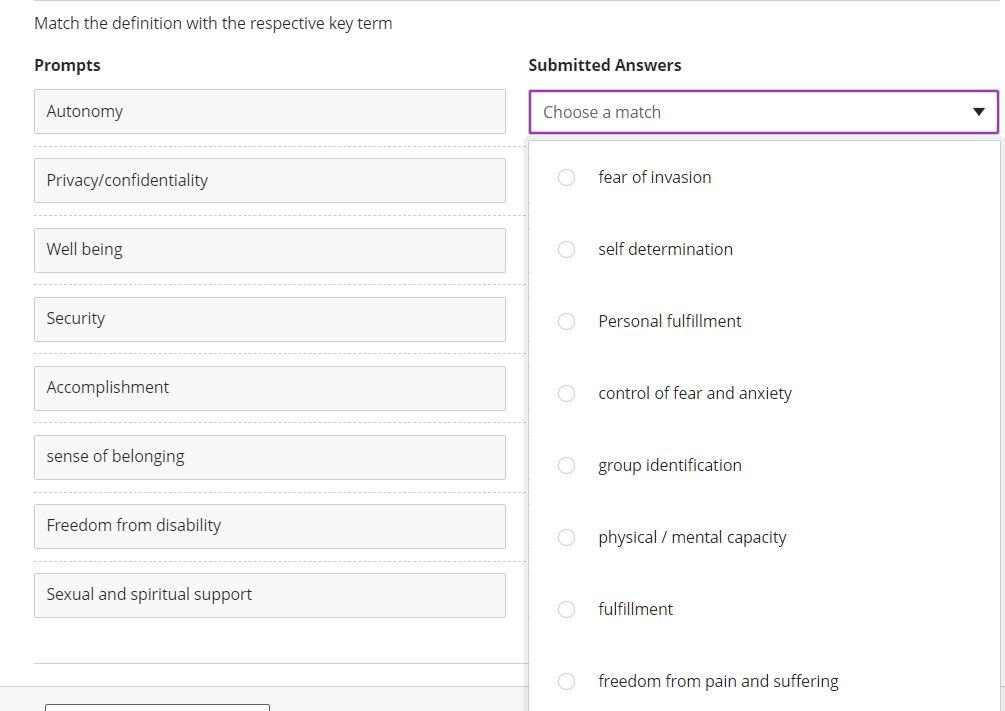Viewport: 1005px width, 711px height.
Task: Click the Freedom from disability prompt
Action: coord(269,525)
